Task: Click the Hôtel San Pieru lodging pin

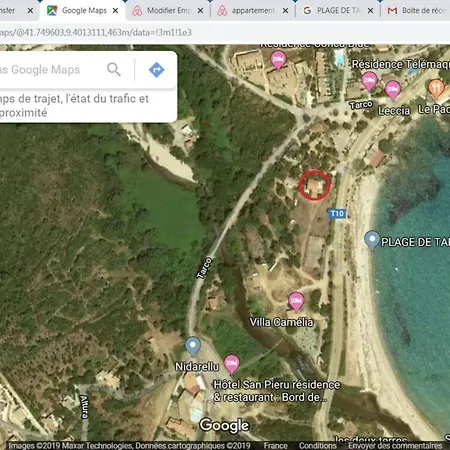Action: click(232, 364)
